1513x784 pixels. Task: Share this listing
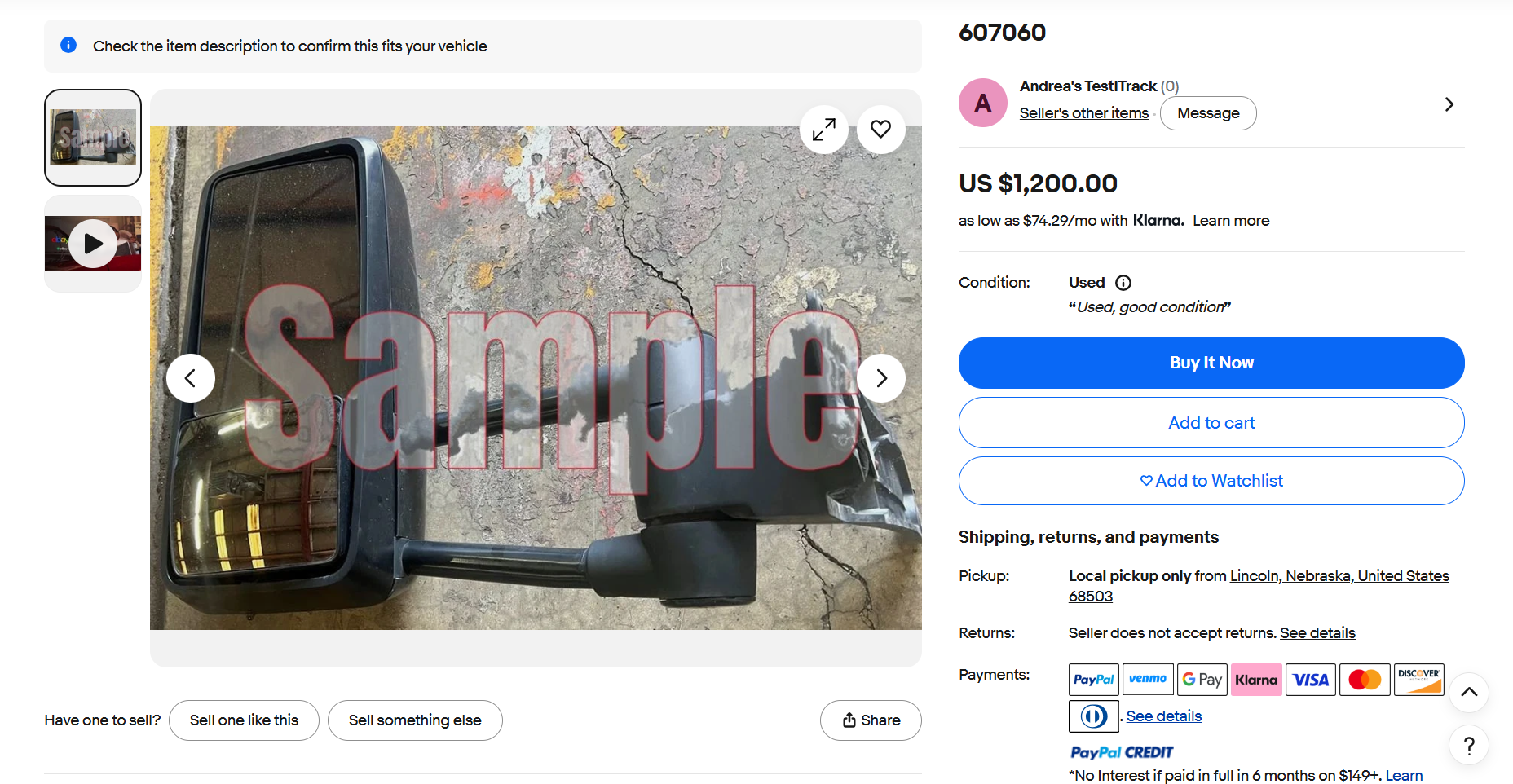871,720
